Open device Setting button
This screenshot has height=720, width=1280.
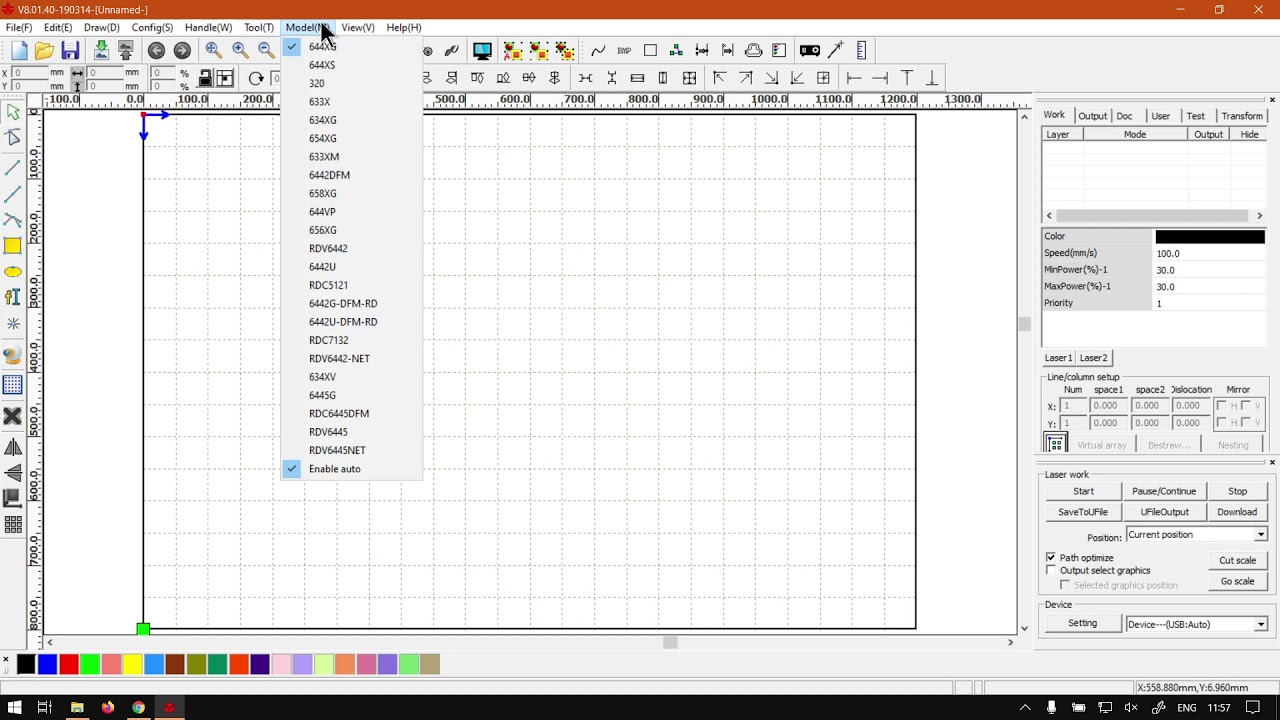(1082, 623)
